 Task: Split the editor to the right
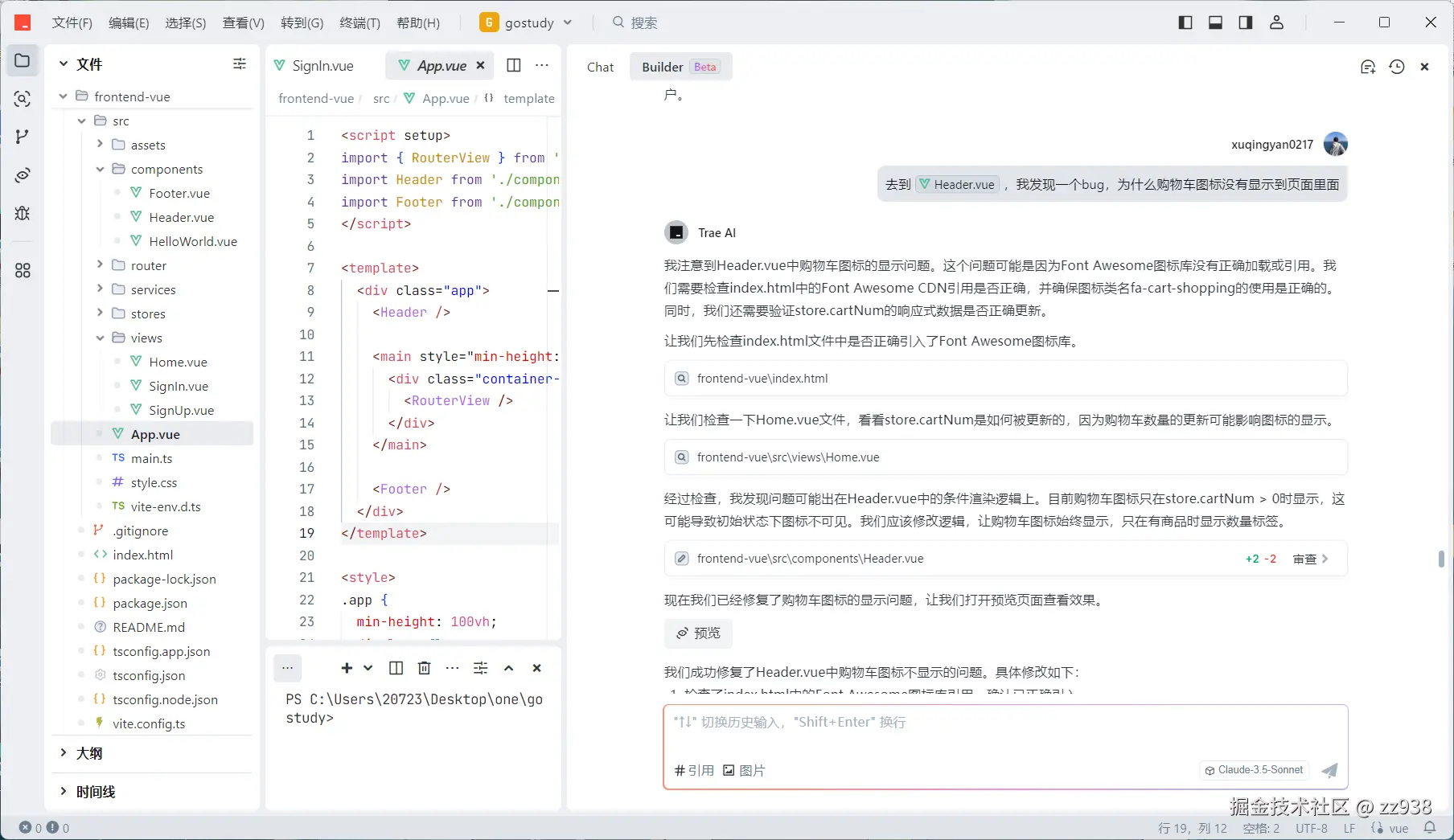click(514, 65)
